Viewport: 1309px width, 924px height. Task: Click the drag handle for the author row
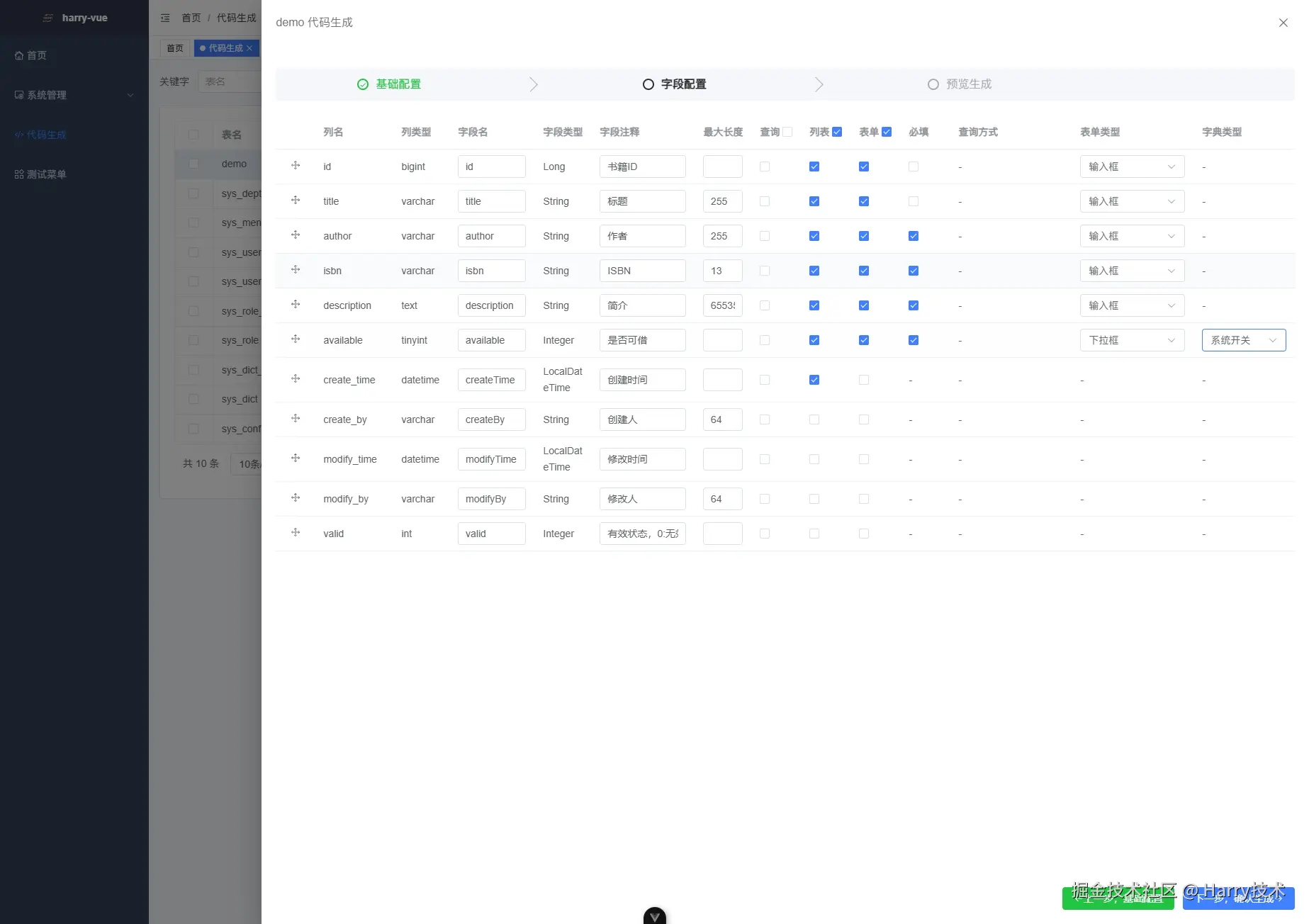(x=296, y=235)
